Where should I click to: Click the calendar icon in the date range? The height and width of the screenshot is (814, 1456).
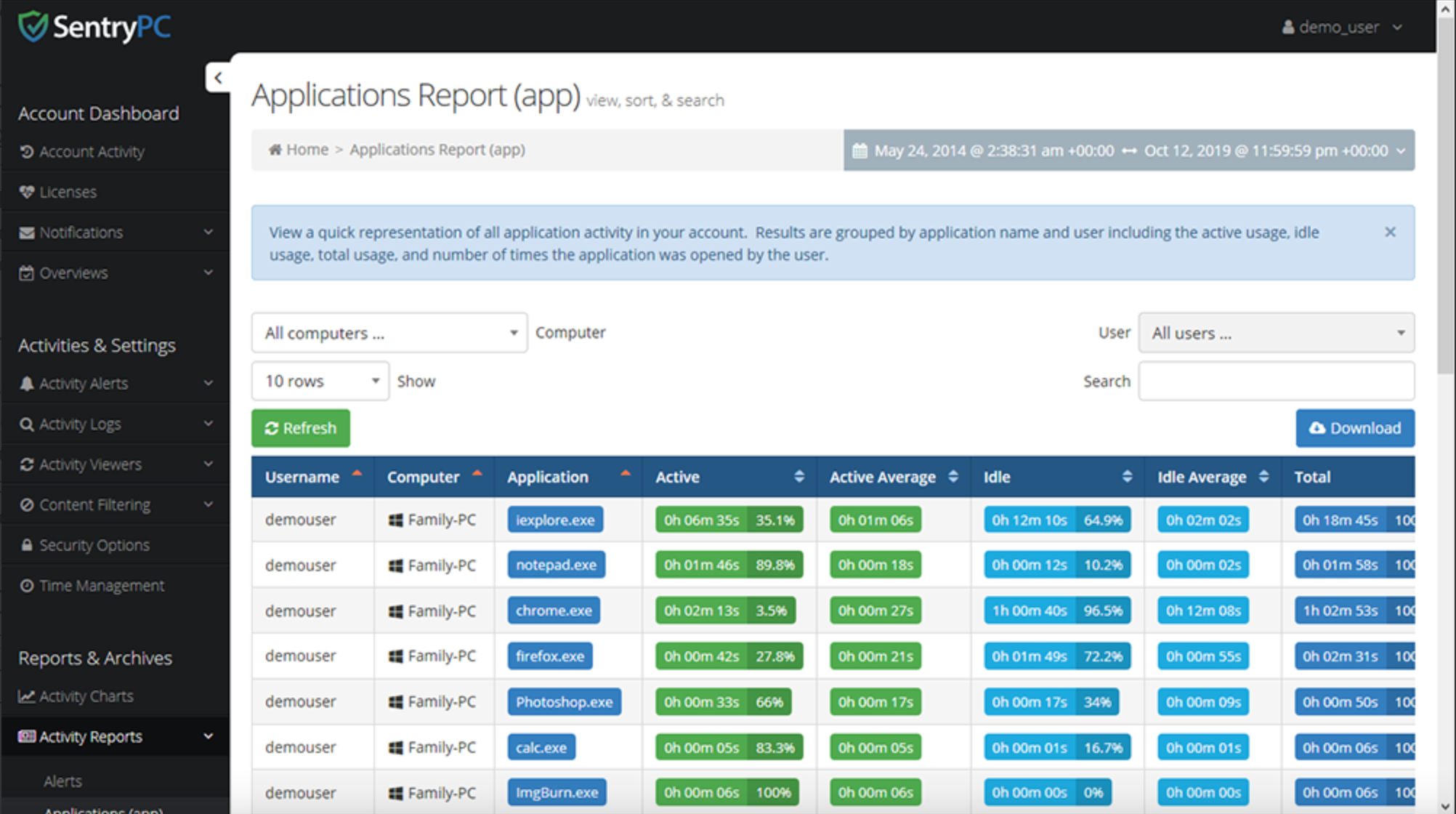[x=860, y=150]
